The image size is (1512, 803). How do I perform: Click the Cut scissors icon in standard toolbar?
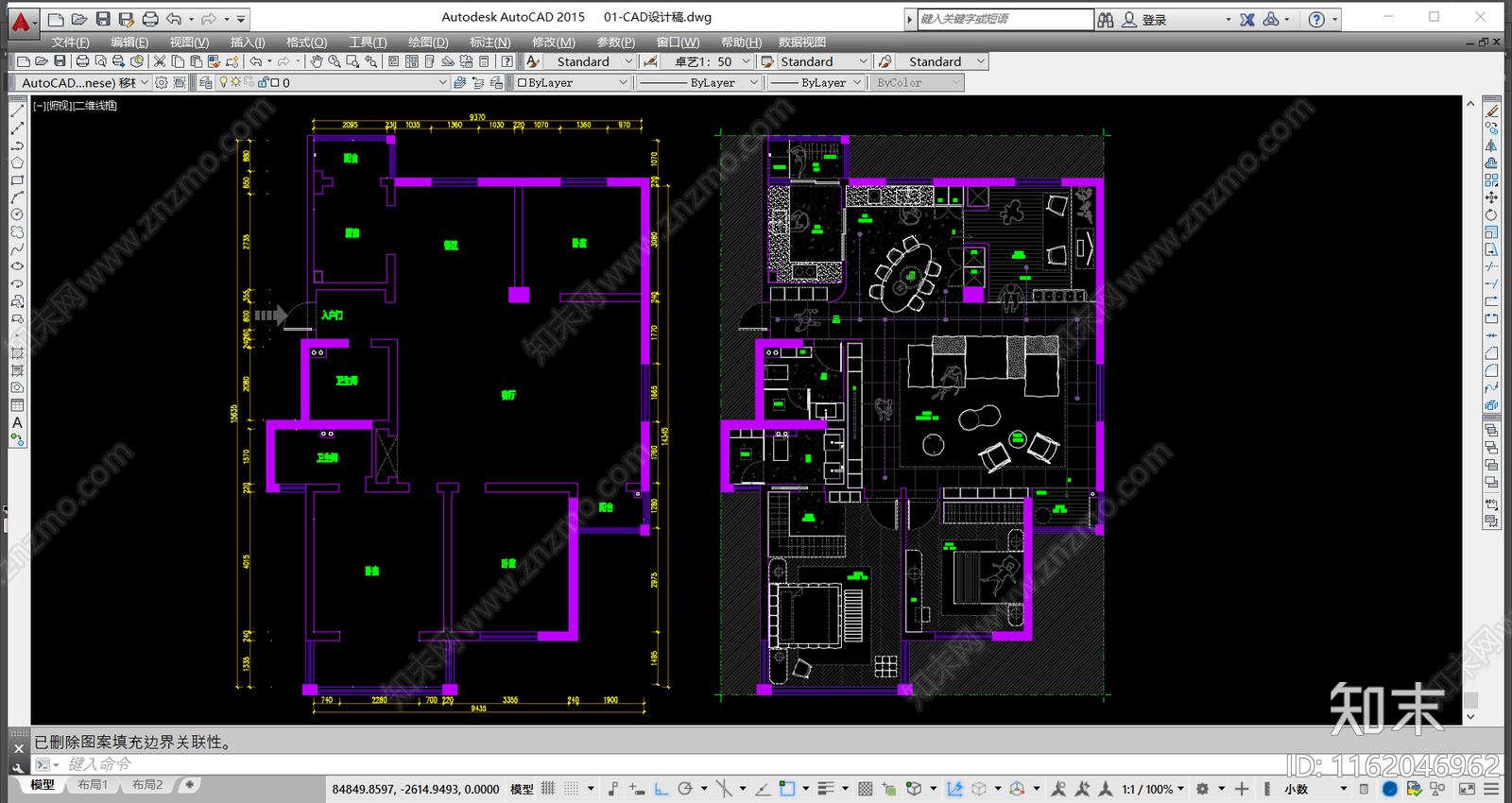tap(160, 61)
